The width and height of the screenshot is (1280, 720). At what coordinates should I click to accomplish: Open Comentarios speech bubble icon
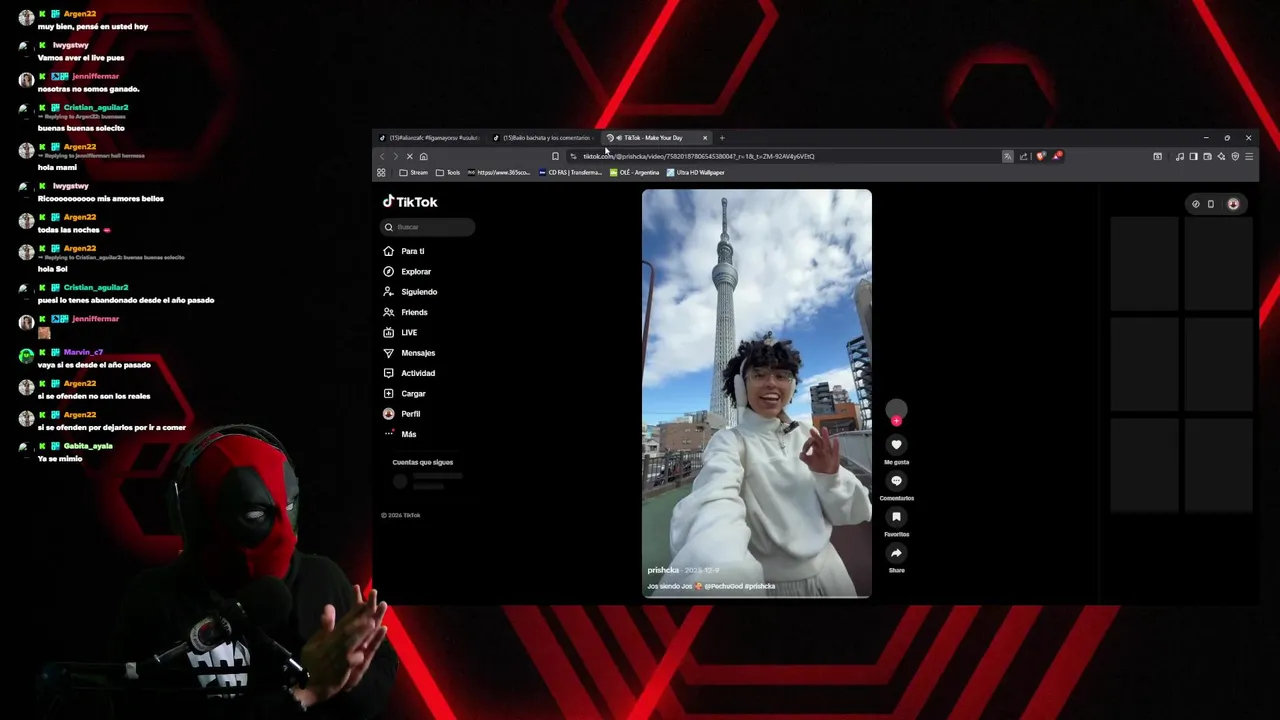click(x=896, y=481)
